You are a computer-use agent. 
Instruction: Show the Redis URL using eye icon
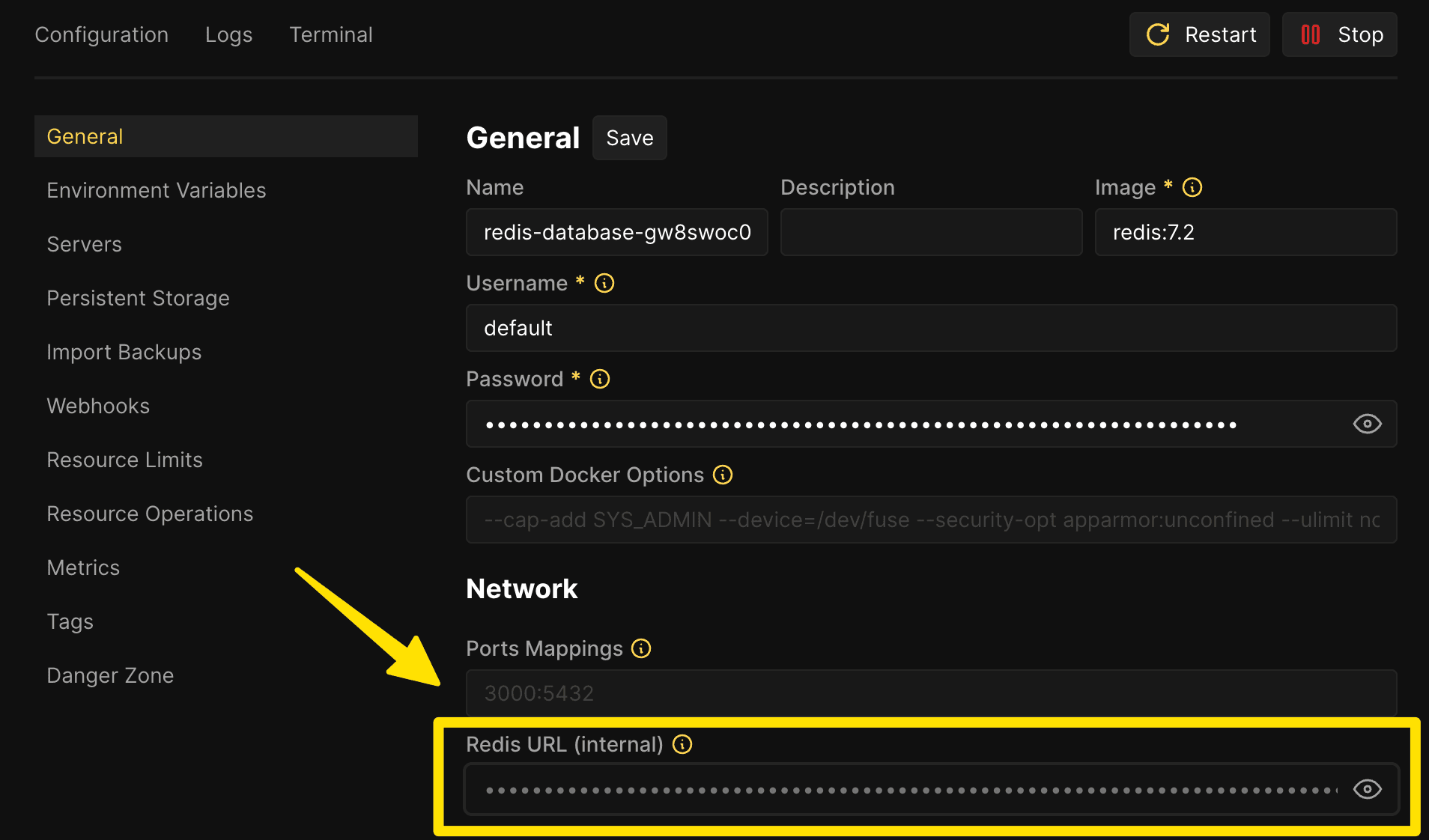pyautogui.click(x=1368, y=789)
